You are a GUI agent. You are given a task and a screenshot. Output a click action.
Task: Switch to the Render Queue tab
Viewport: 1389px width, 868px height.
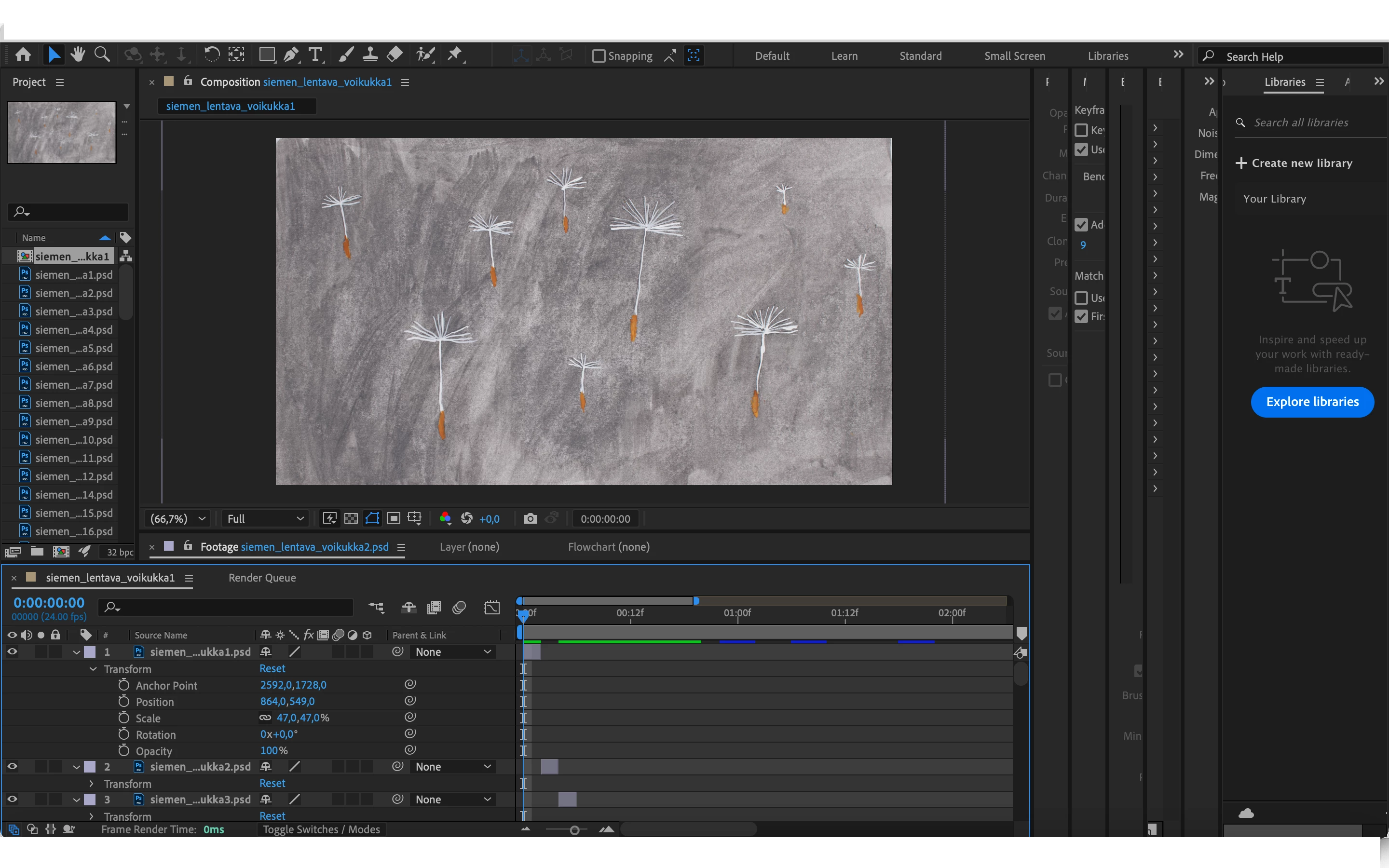[x=262, y=578]
